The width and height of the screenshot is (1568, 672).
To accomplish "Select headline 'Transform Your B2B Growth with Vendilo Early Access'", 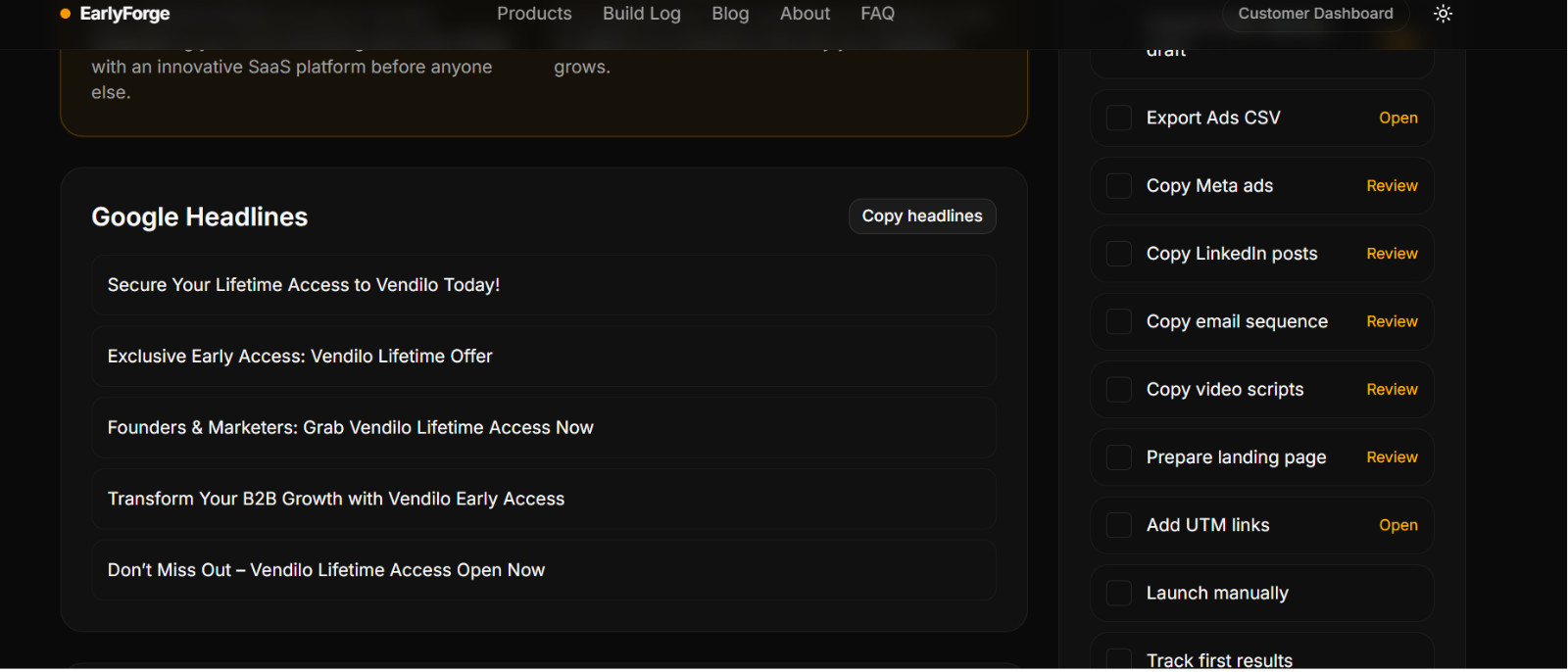I will pos(544,500).
